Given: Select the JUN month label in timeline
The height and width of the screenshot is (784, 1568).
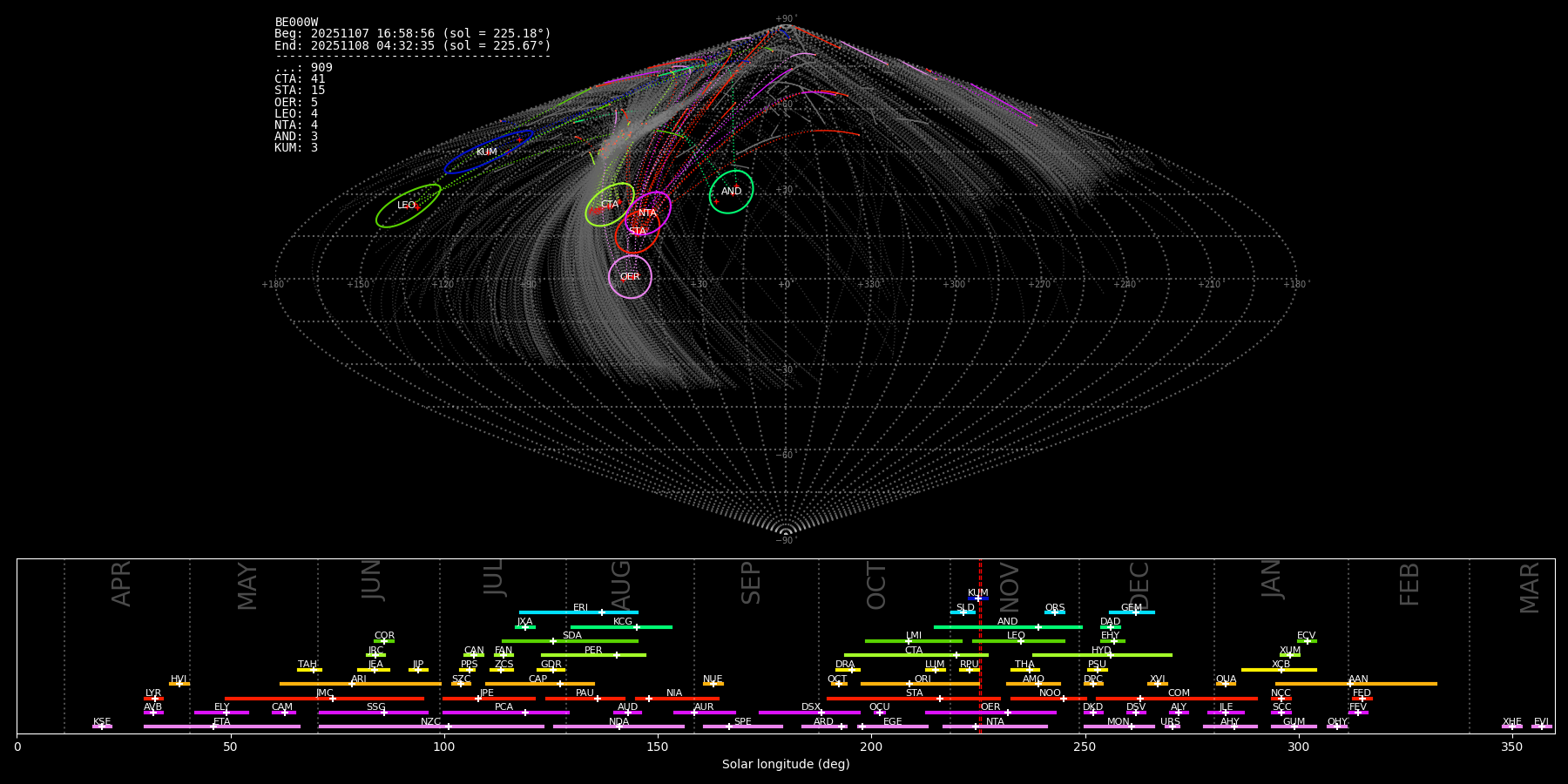Looking at the screenshot, I should (372, 581).
